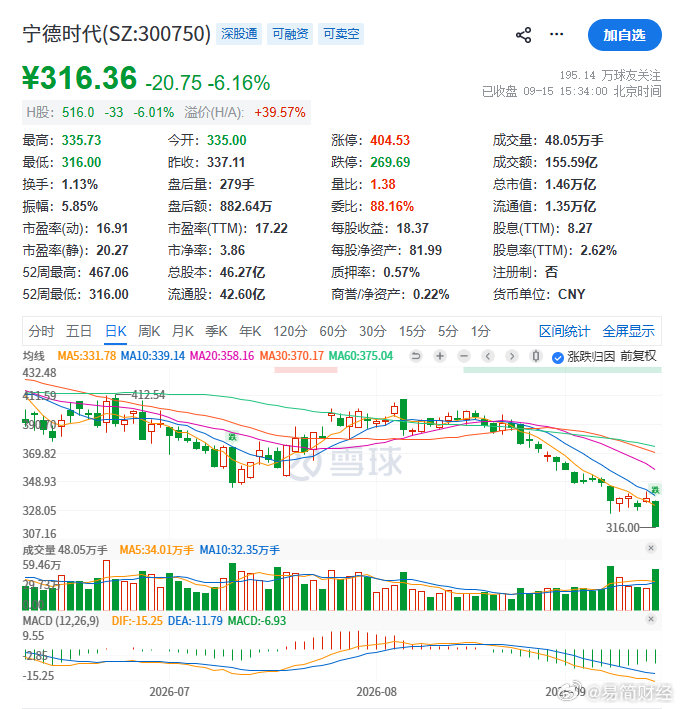
Task: Click the 涨停 value 404.53
Action: tap(390, 140)
